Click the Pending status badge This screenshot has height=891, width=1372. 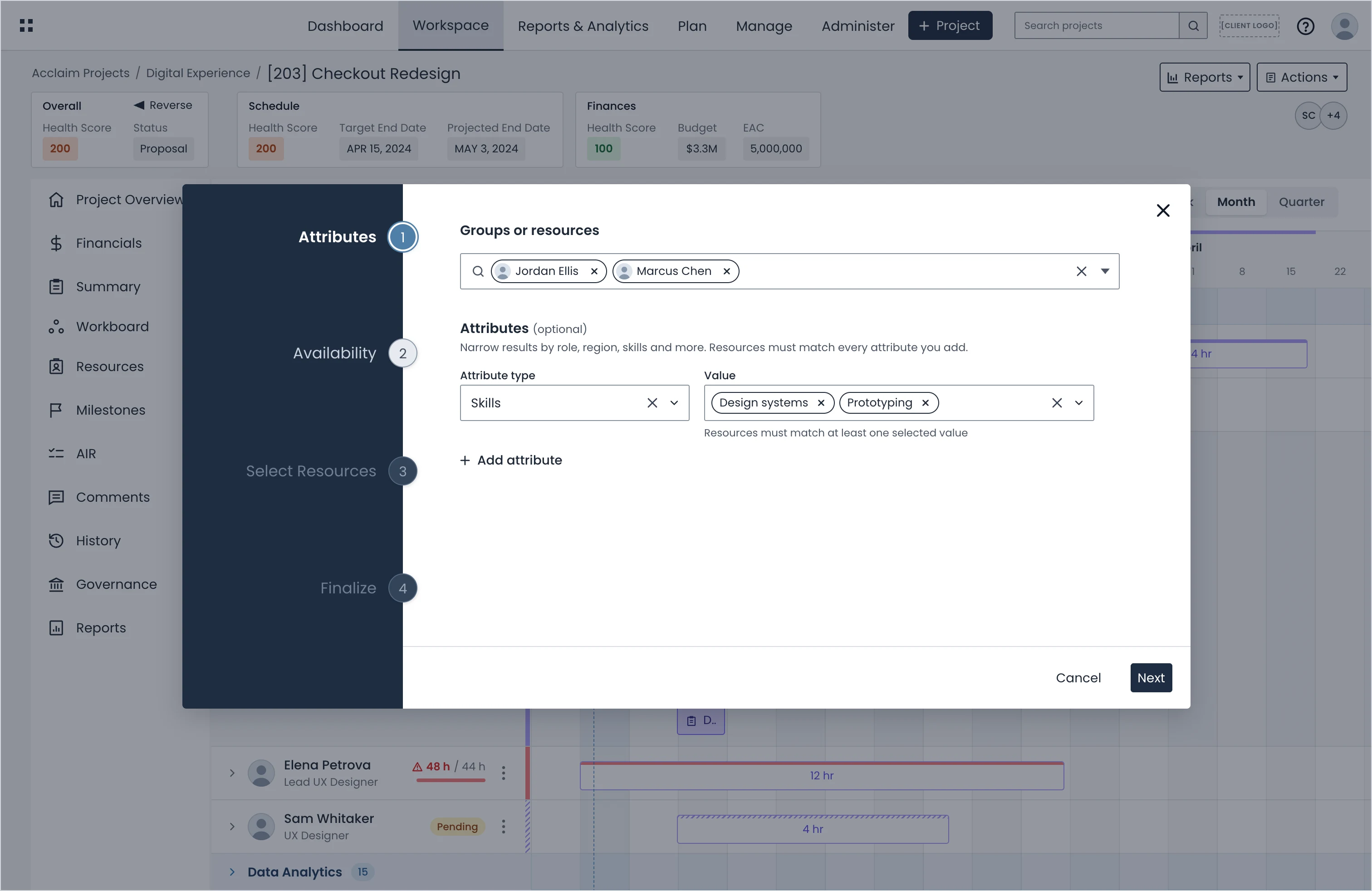[457, 827]
